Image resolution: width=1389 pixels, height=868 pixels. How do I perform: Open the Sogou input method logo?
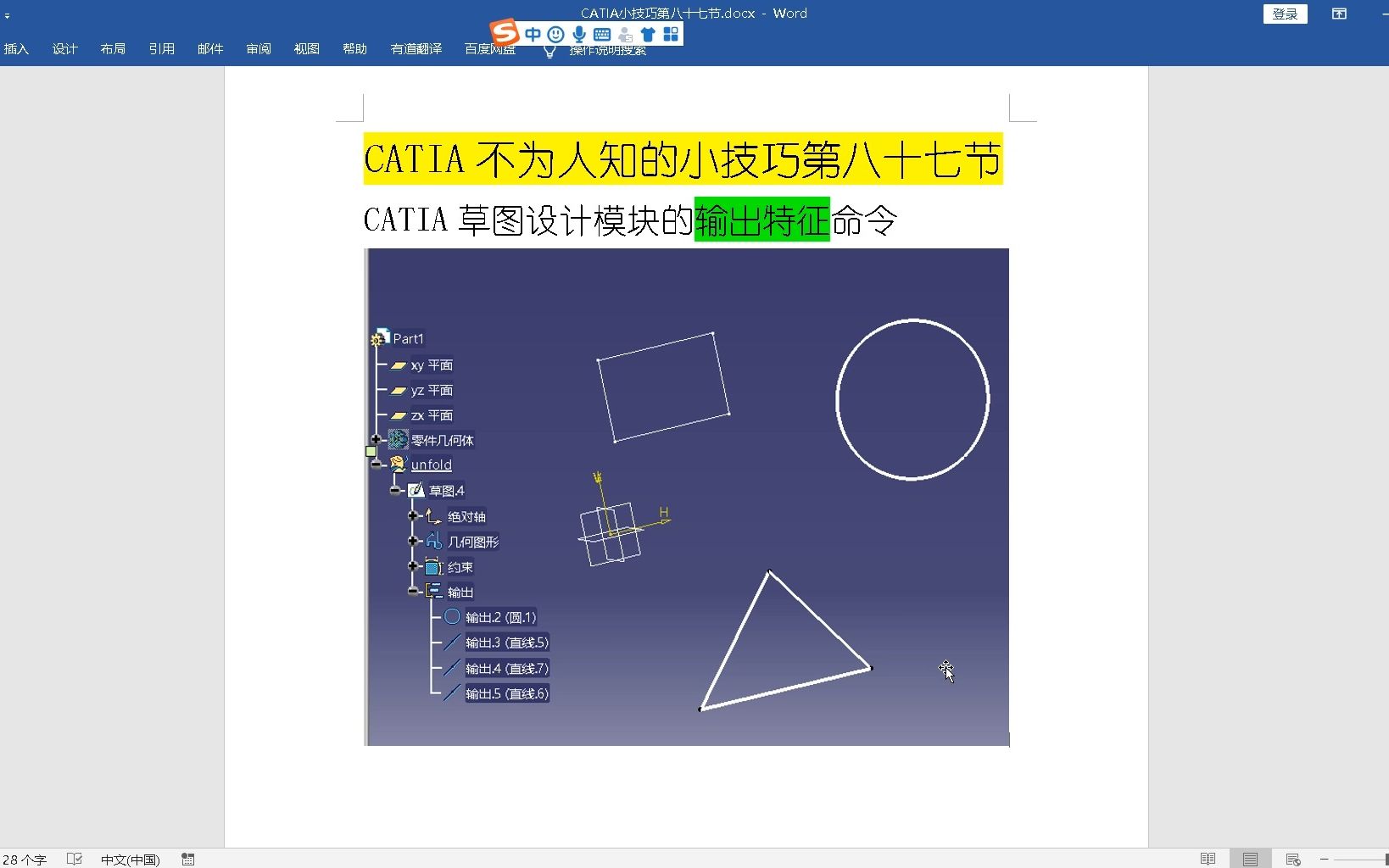[505, 33]
